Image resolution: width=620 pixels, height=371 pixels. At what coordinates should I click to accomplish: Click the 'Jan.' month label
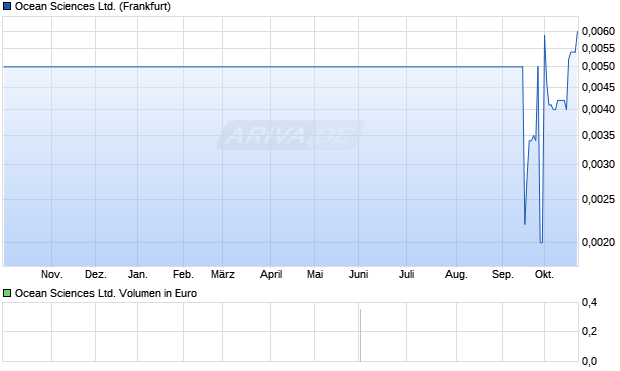point(138,274)
